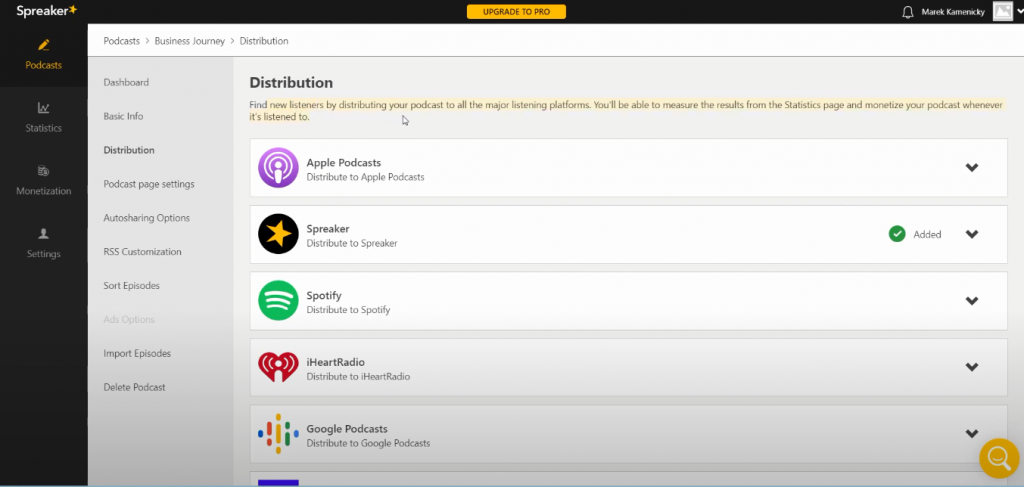This screenshot has height=487, width=1024.
Task: Click the Google Podcasts logo icon
Action: pyautogui.click(x=278, y=433)
